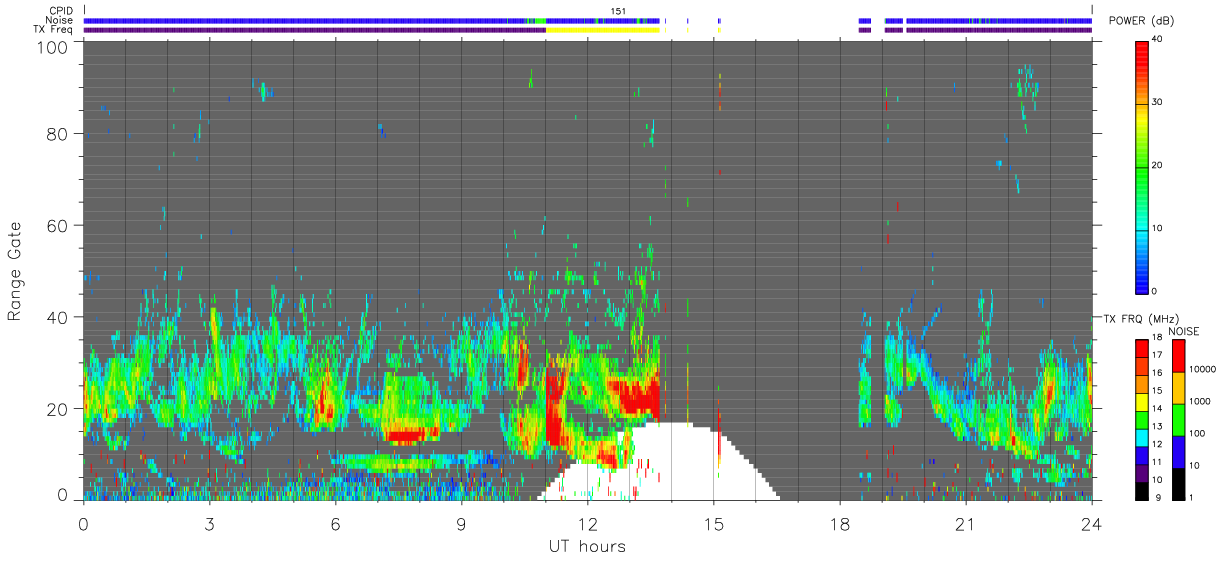Click the blue 10–100 segment of NOISE legend
The width and height of the screenshot is (1228, 567).
tap(1178, 451)
